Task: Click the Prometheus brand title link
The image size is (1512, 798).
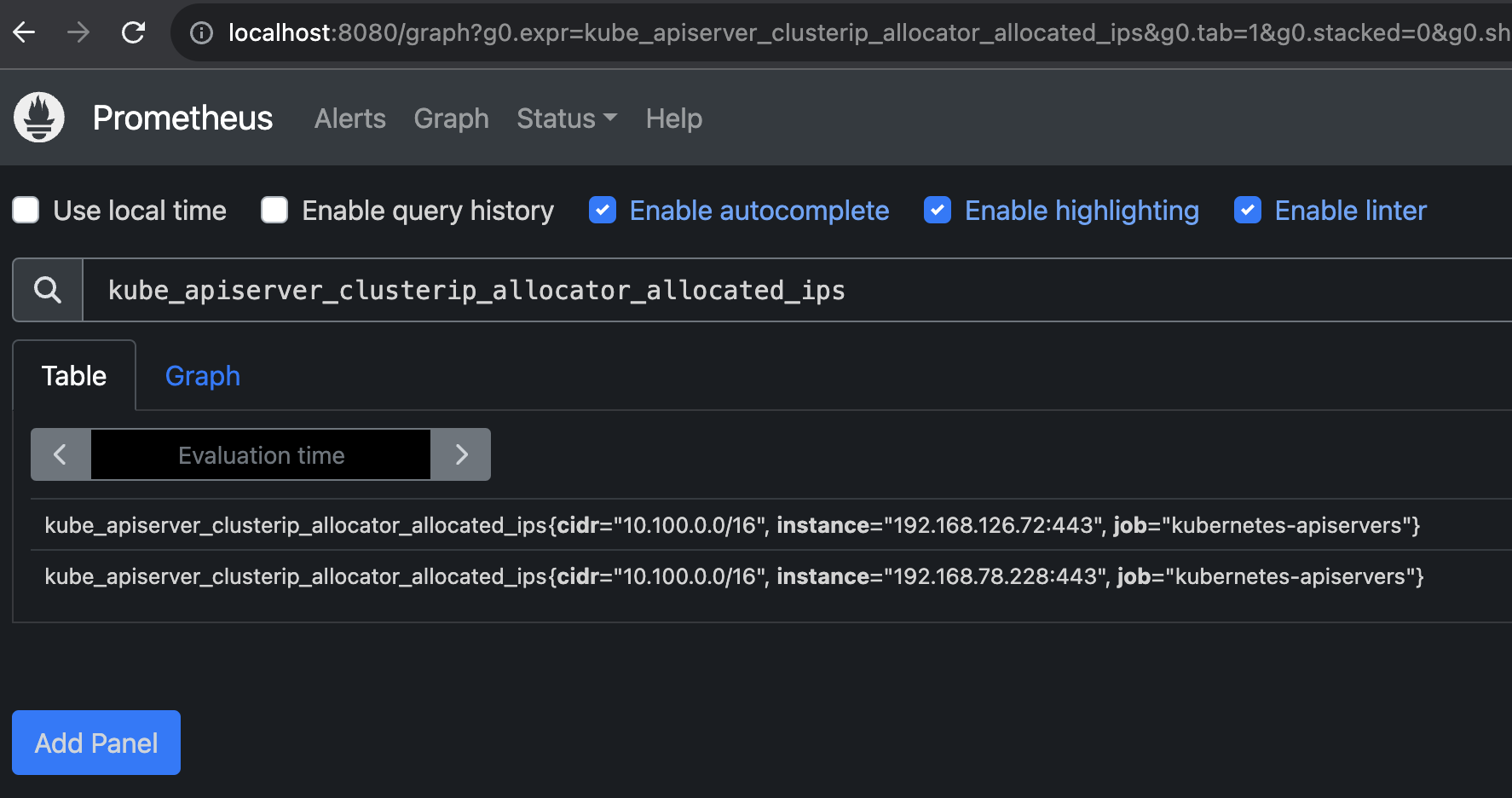Action: (x=182, y=118)
